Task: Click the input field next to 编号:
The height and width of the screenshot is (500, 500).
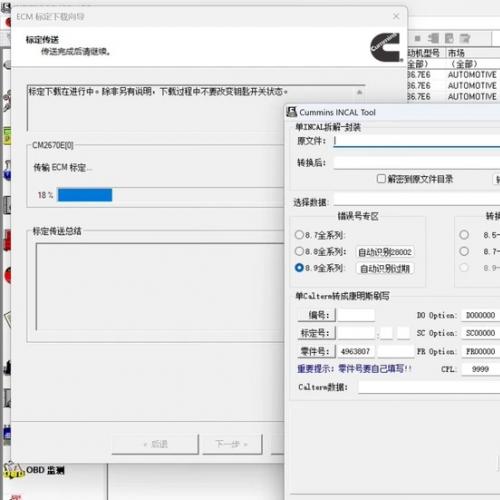Action: pyautogui.click(x=356, y=315)
